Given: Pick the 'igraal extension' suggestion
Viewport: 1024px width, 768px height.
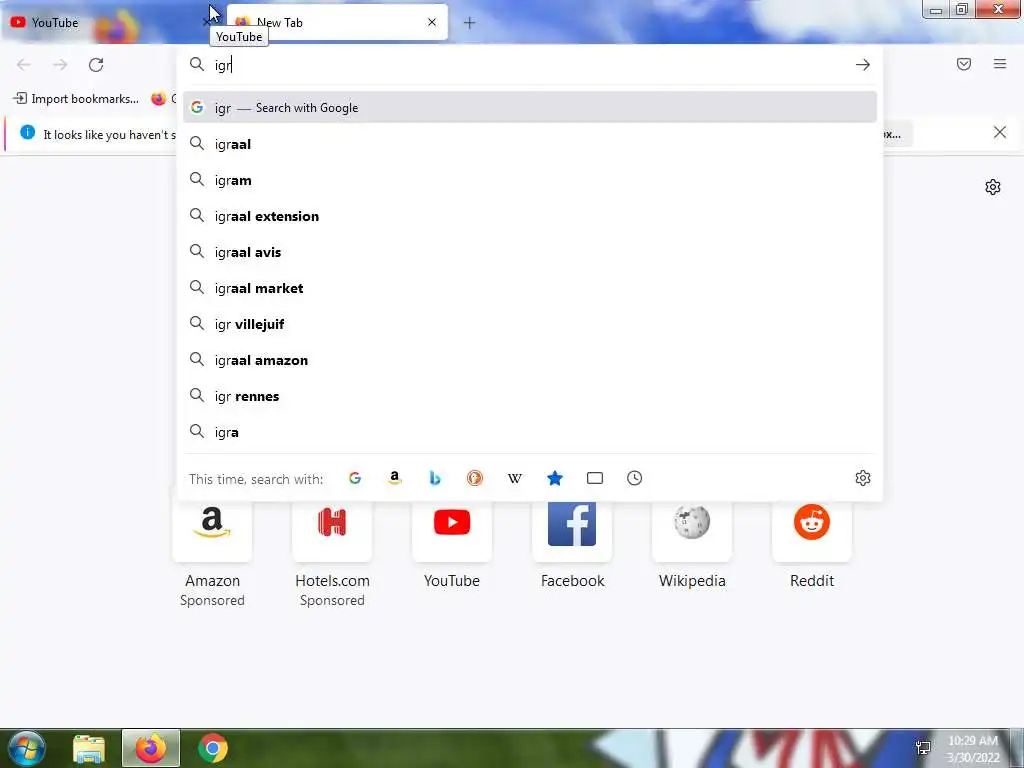Looking at the screenshot, I should [530, 216].
